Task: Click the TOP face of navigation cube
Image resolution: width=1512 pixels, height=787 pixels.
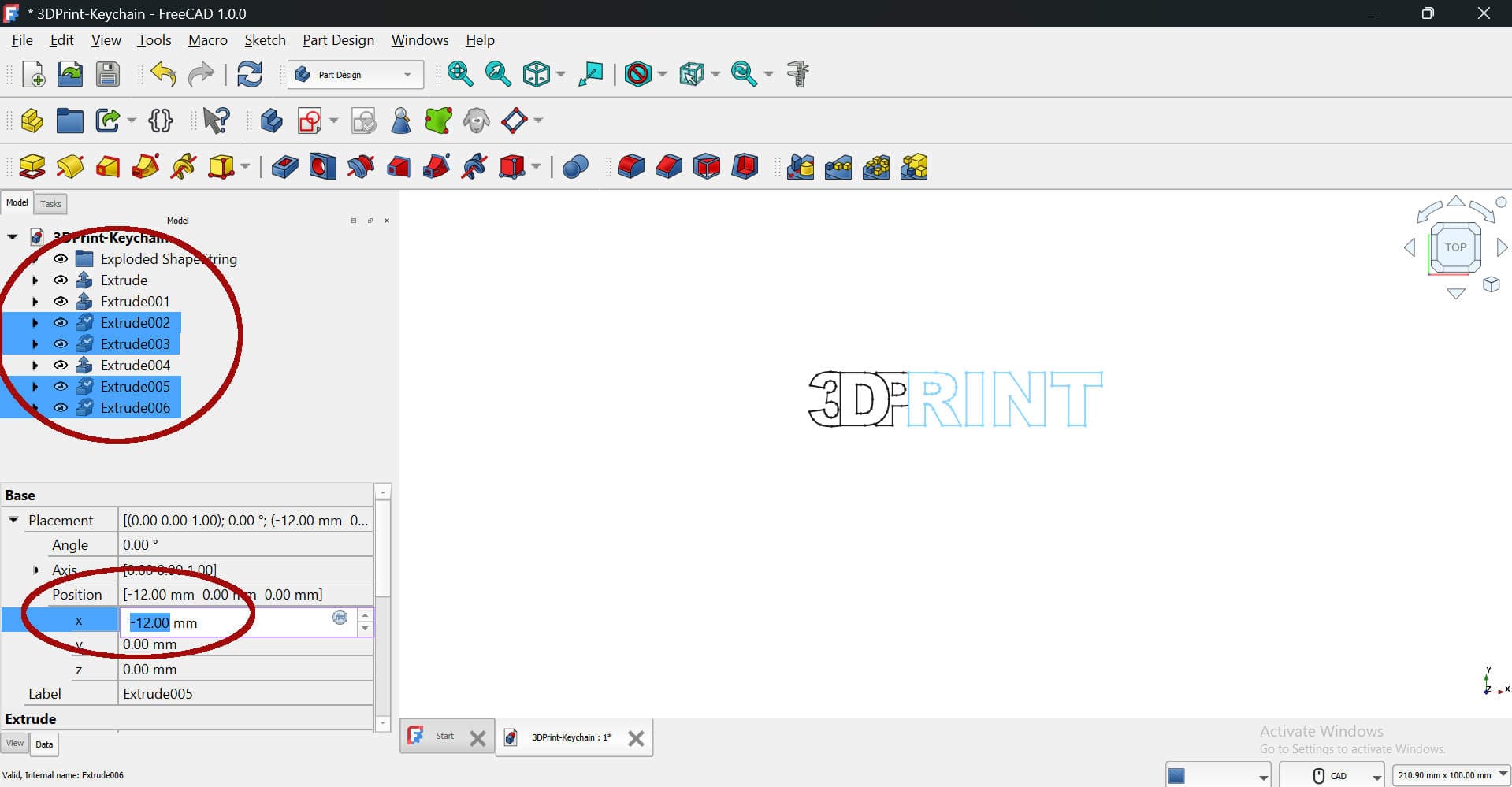Action: click(1455, 247)
